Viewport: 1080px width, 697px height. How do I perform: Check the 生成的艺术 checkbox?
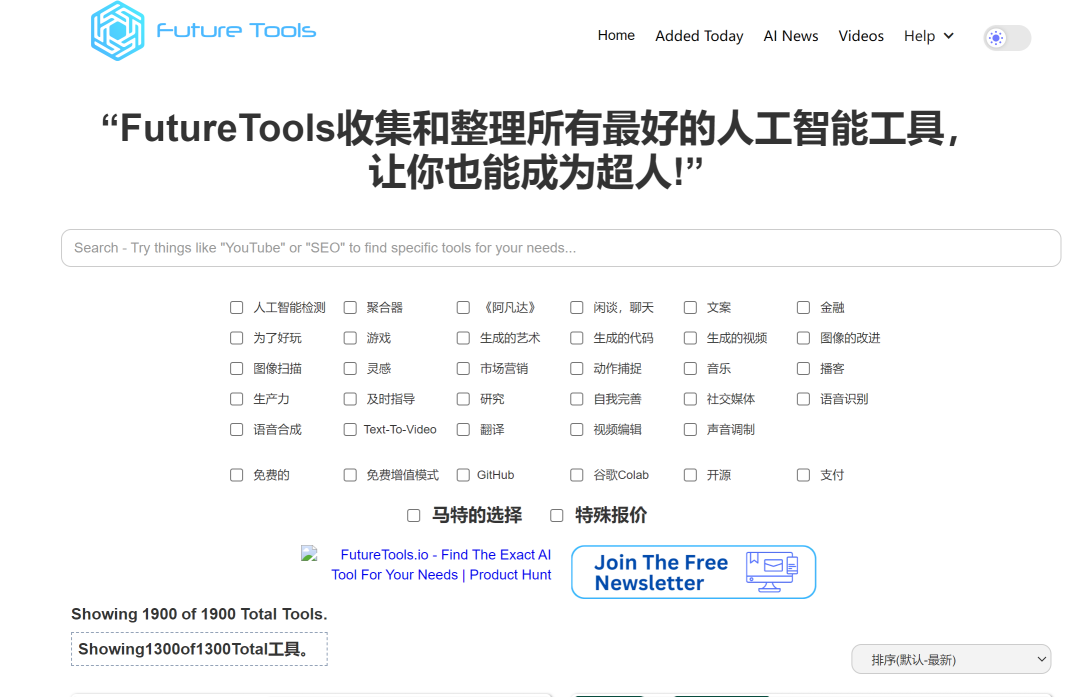463,337
